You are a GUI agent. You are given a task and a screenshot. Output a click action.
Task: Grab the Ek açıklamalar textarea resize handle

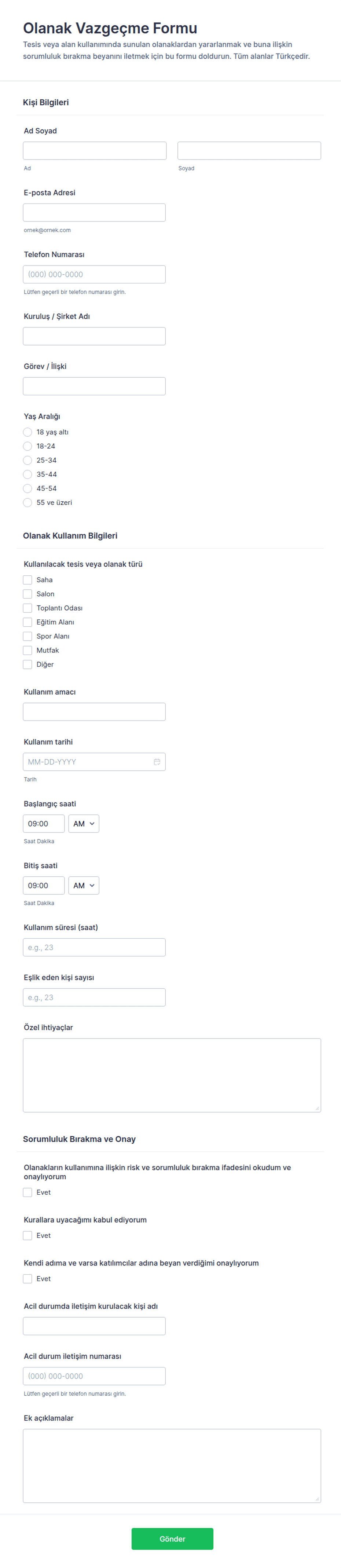[x=317, y=1499]
